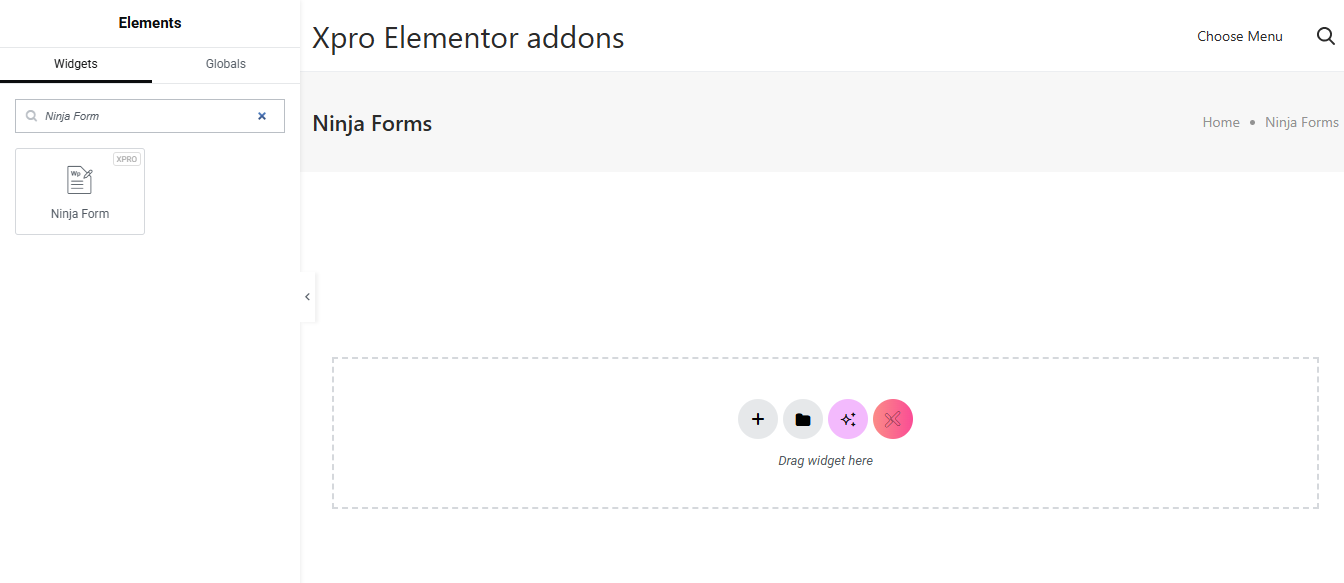Clear the widget search text
Image resolution: width=1344 pixels, height=583 pixels.
(262, 116)
